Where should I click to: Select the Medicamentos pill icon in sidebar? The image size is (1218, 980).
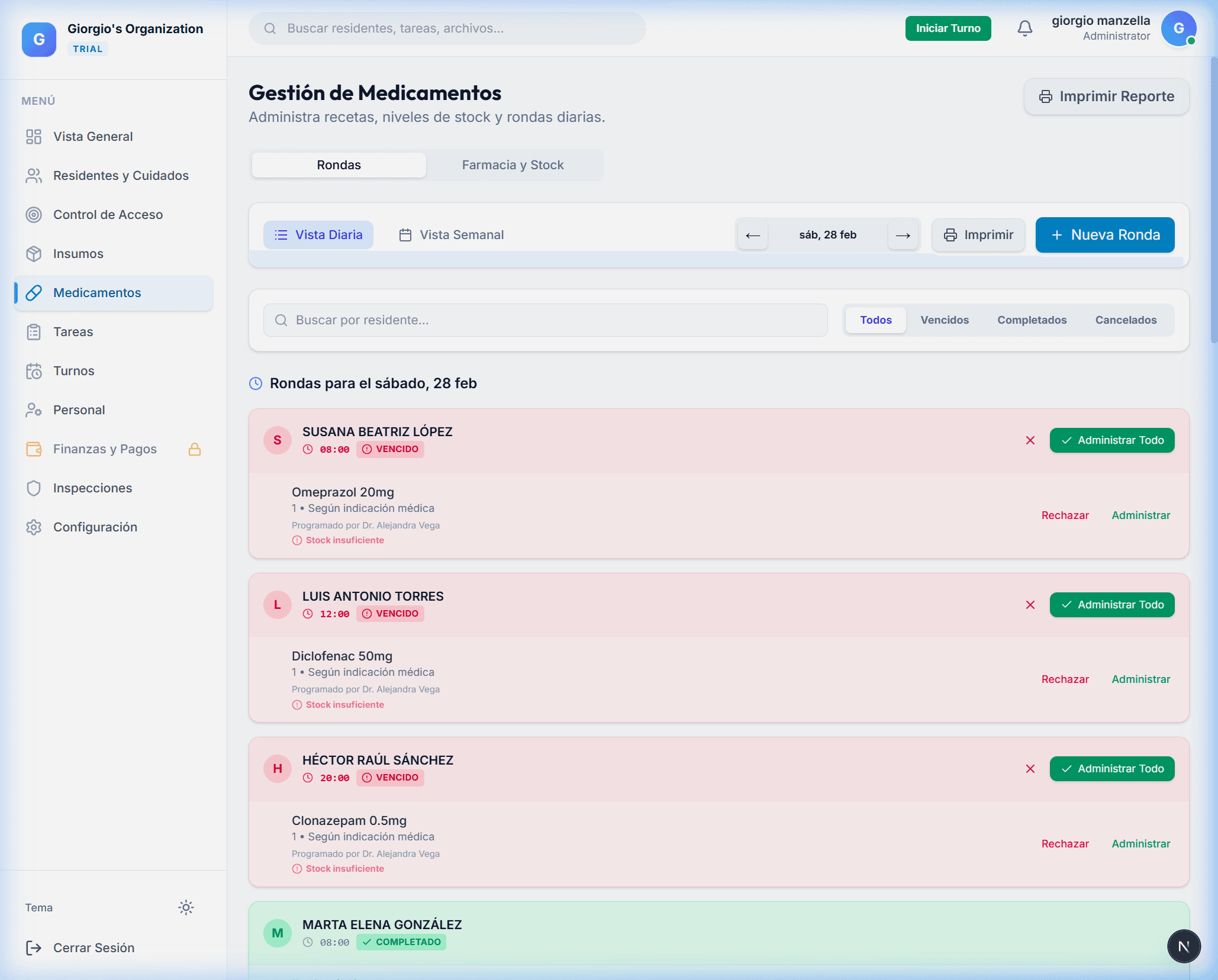point(34,292)
